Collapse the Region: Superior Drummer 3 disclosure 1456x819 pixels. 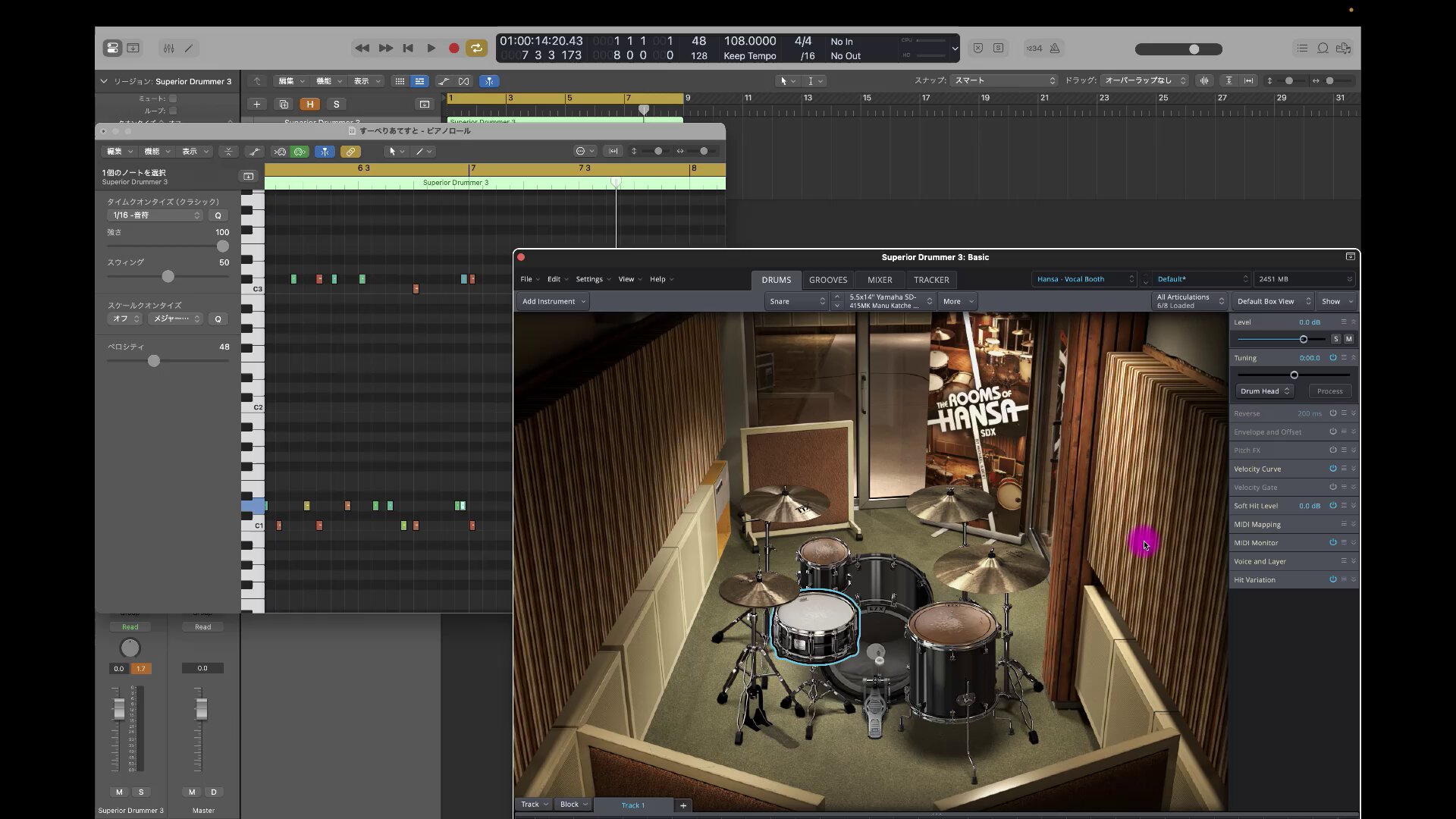[104, 81]
